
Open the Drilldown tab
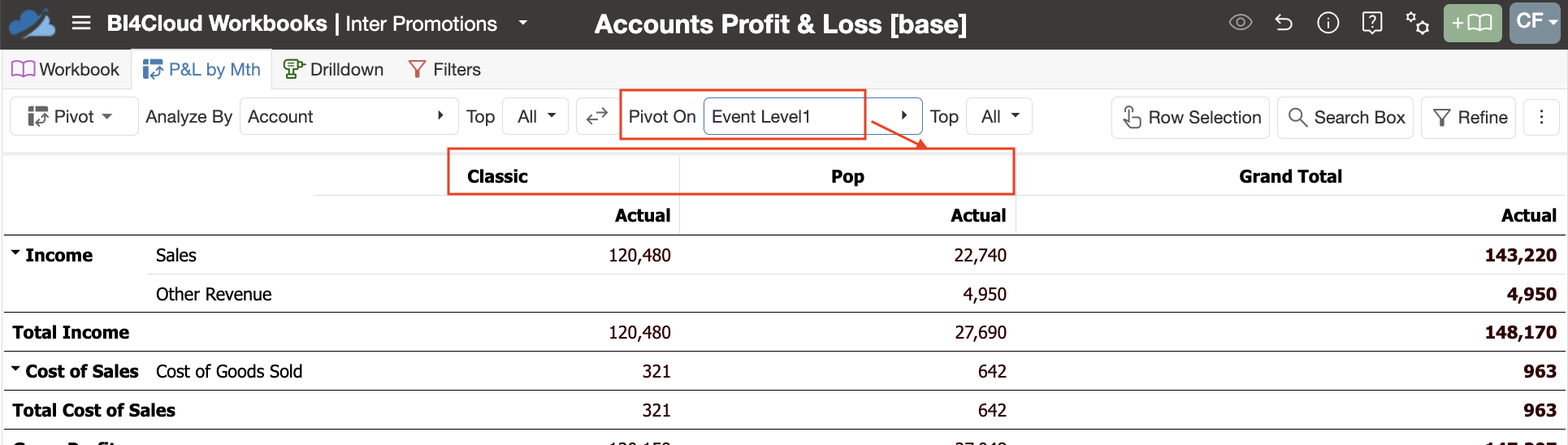[x=333, y=70]
